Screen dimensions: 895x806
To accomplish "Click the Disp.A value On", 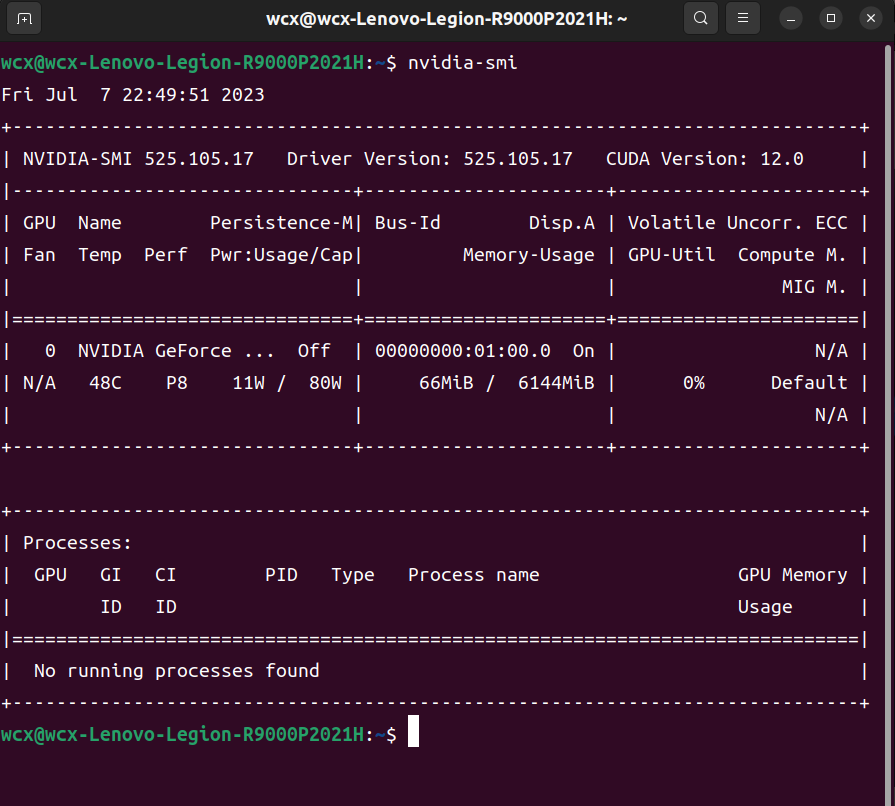I will [x=583, y=350].
